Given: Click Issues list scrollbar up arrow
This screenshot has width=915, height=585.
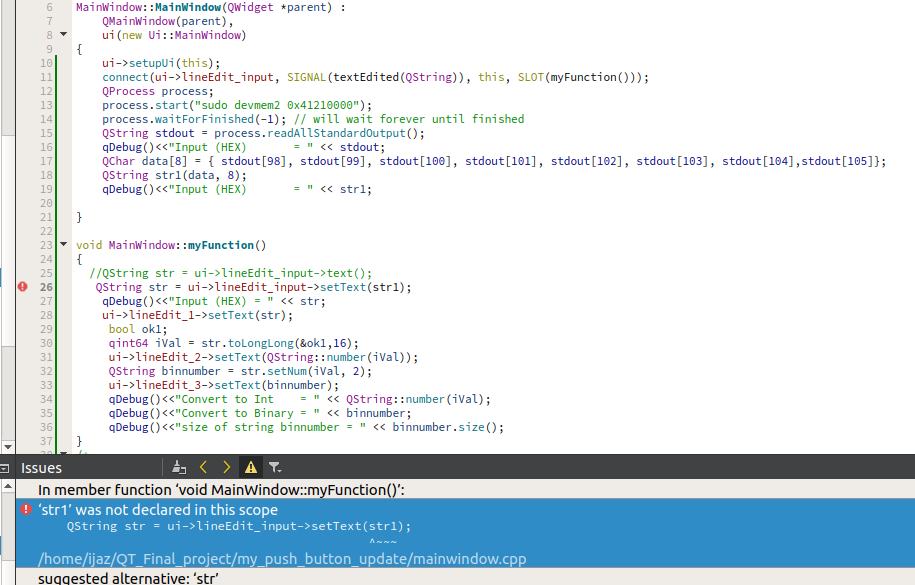Looking at the screenshot, I should tap(8, 486).
